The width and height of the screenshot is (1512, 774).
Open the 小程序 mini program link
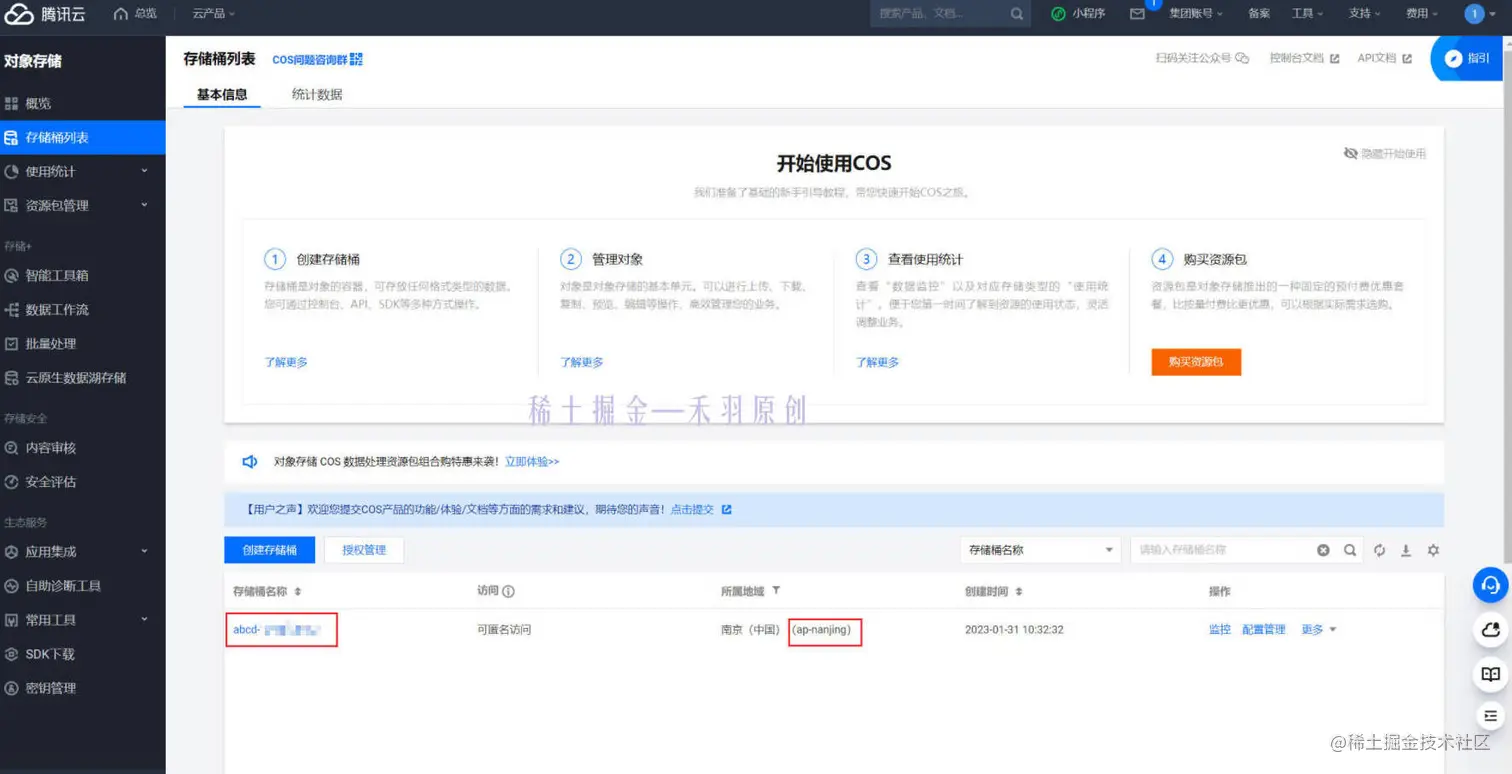1078,14
